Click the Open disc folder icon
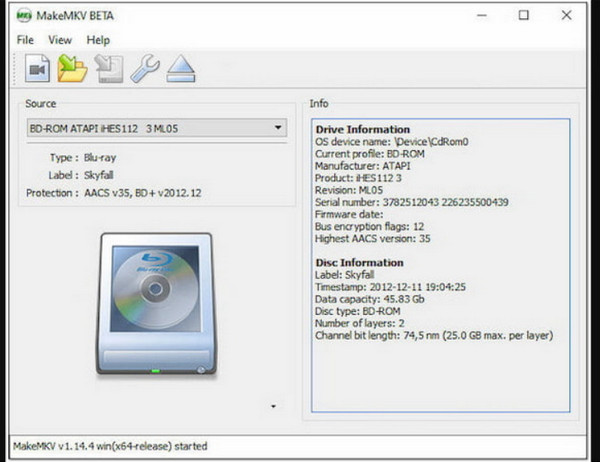The image size is (600, 462). click(x=72, y=69)
